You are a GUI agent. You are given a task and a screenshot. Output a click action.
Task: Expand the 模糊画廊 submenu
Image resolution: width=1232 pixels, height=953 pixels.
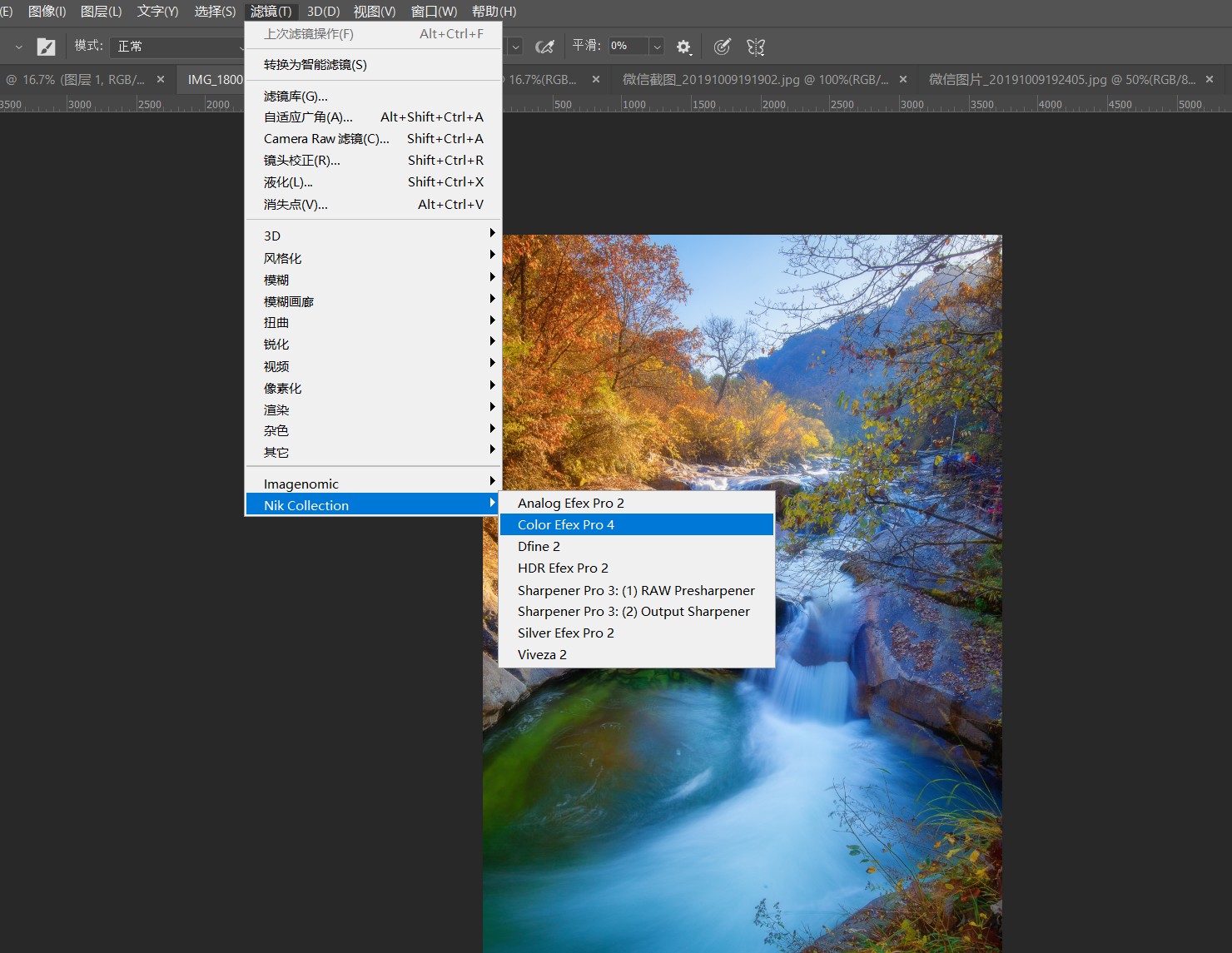tap(374, 301)
